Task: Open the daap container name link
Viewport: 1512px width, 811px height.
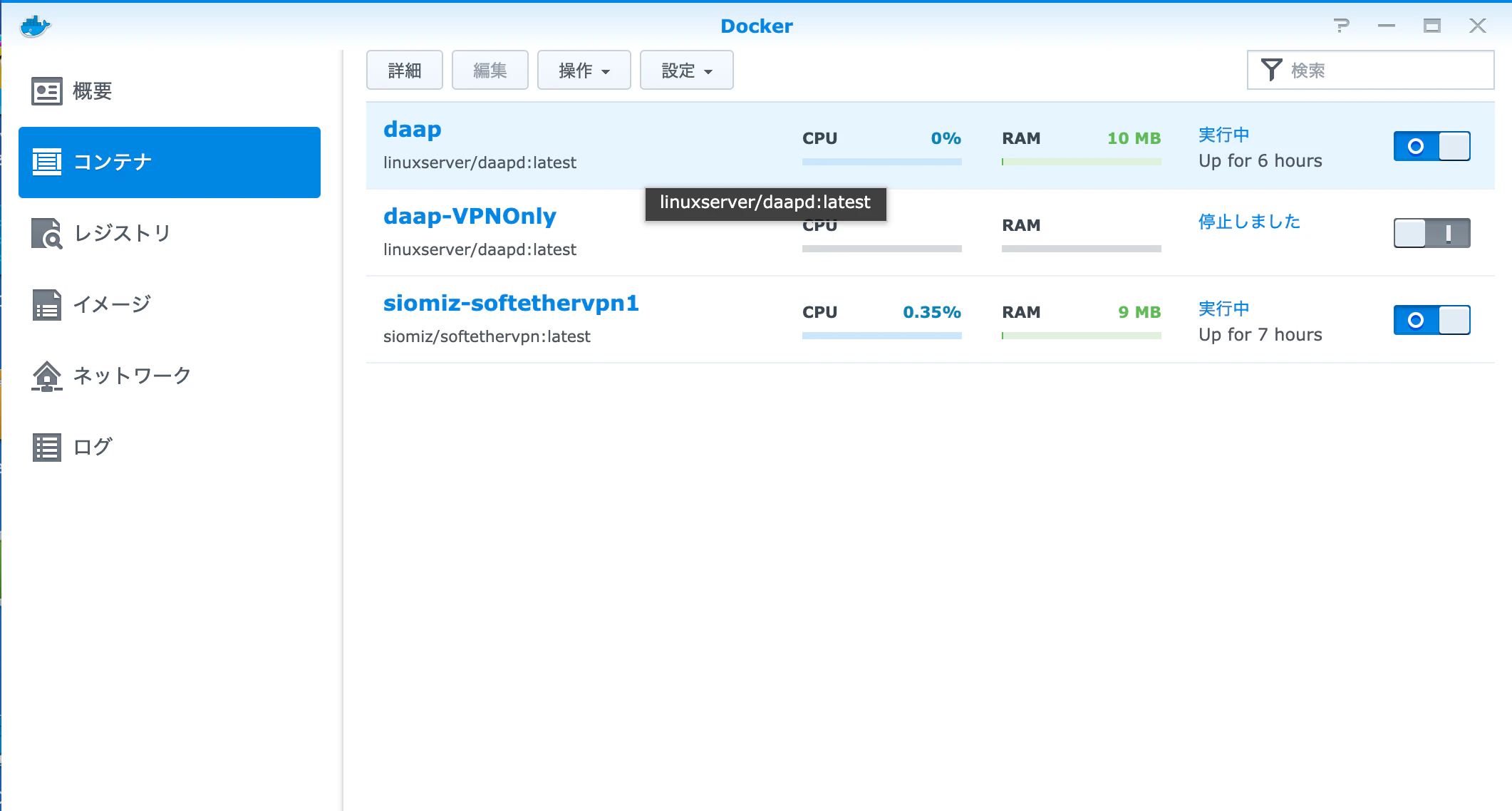Action: [x=413, y=130]
